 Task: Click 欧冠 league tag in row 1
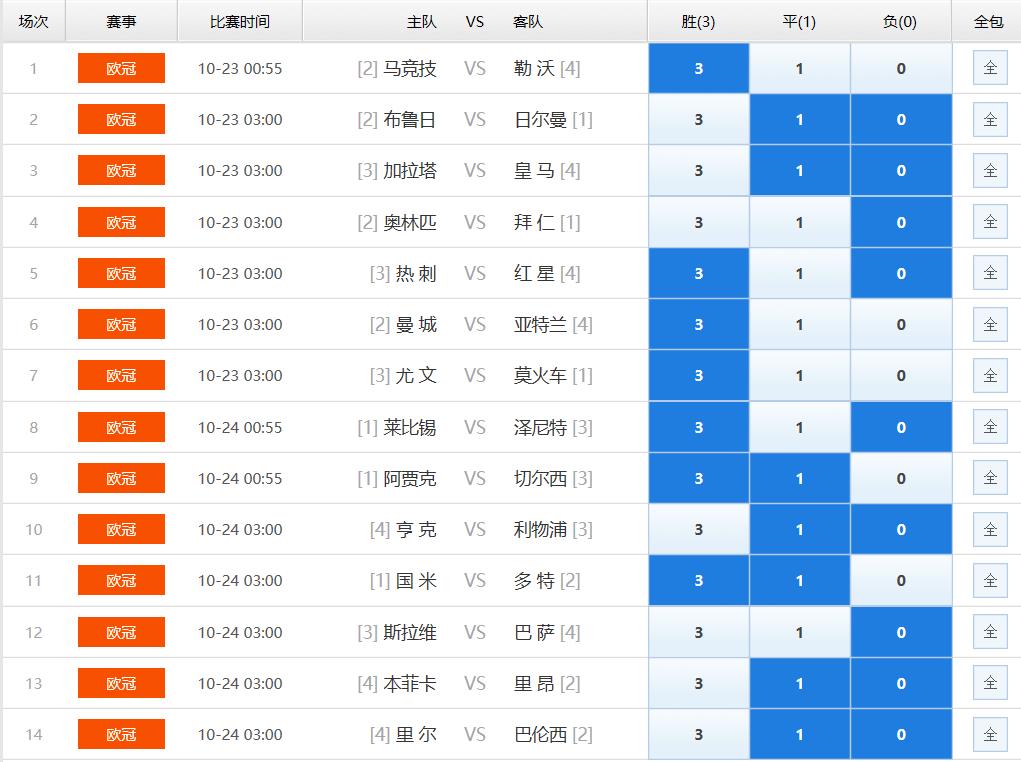point(121,68)
